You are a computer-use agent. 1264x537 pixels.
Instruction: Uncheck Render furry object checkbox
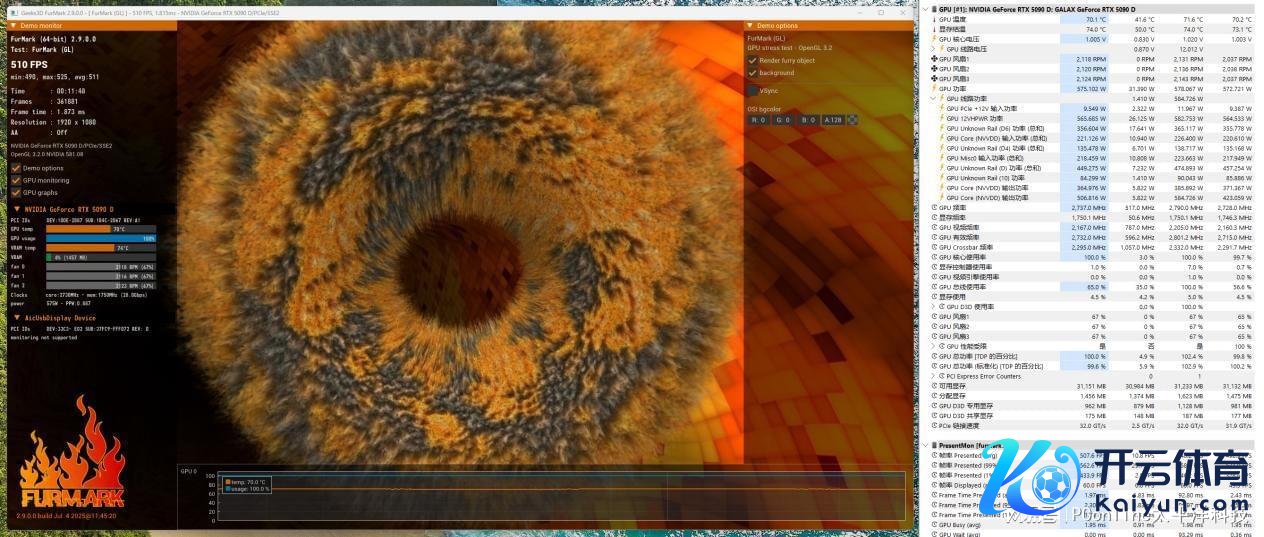pyautogui.click(x=752, y=60)
